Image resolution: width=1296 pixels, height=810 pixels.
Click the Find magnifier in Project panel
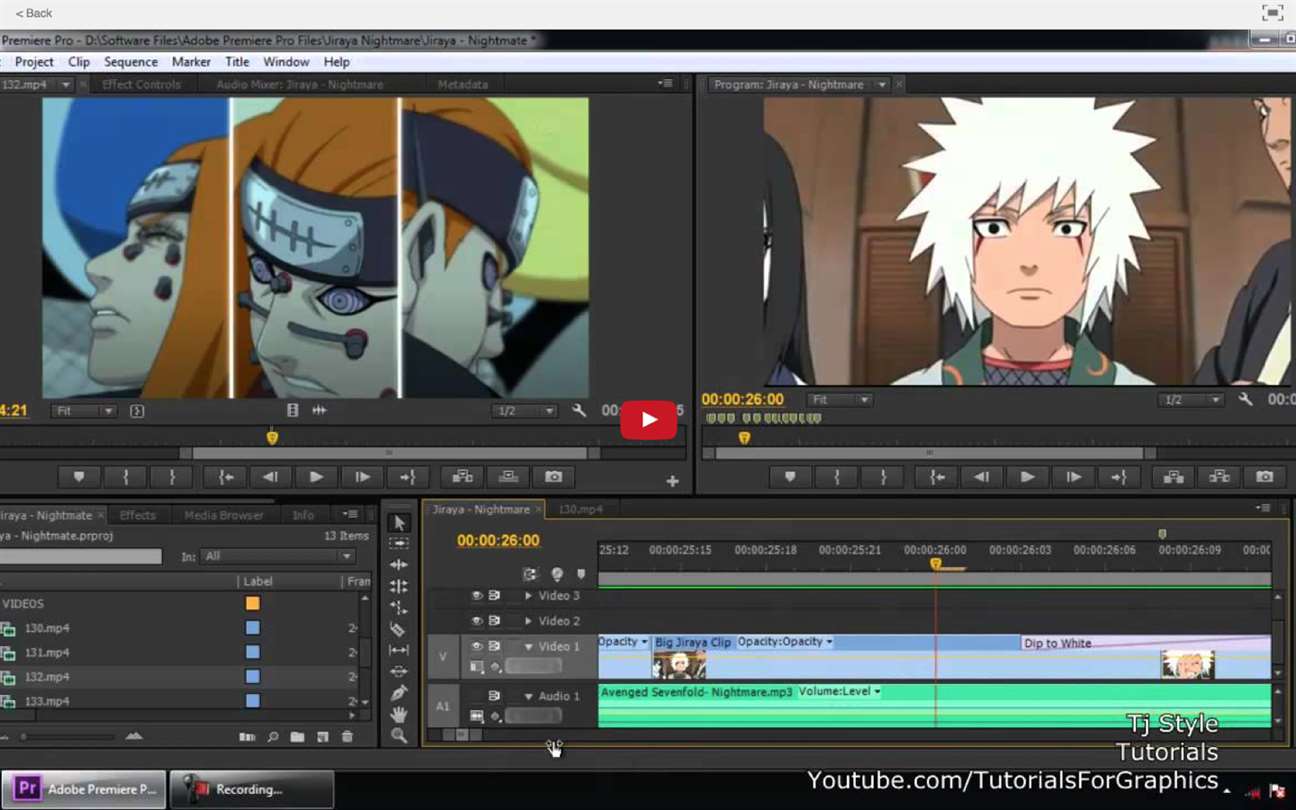point(272,737)
